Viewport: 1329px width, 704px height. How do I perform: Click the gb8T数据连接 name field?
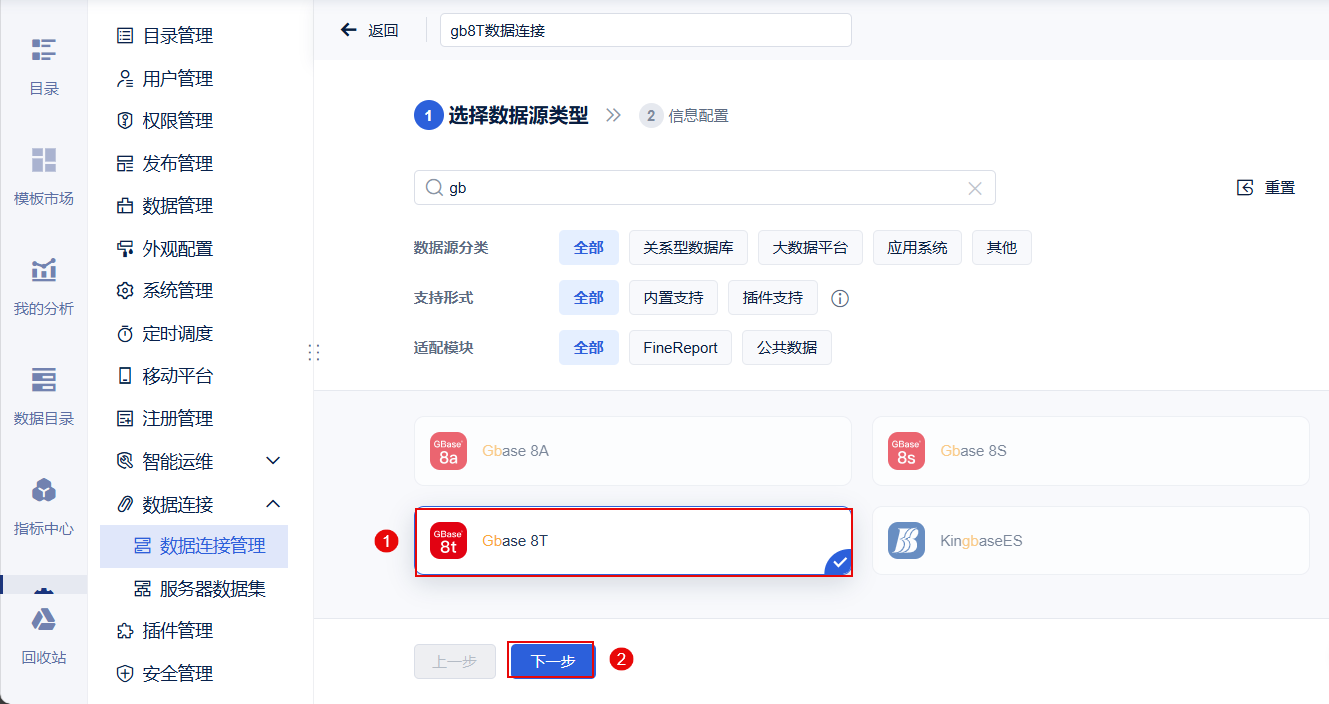[x=646, y=30]
